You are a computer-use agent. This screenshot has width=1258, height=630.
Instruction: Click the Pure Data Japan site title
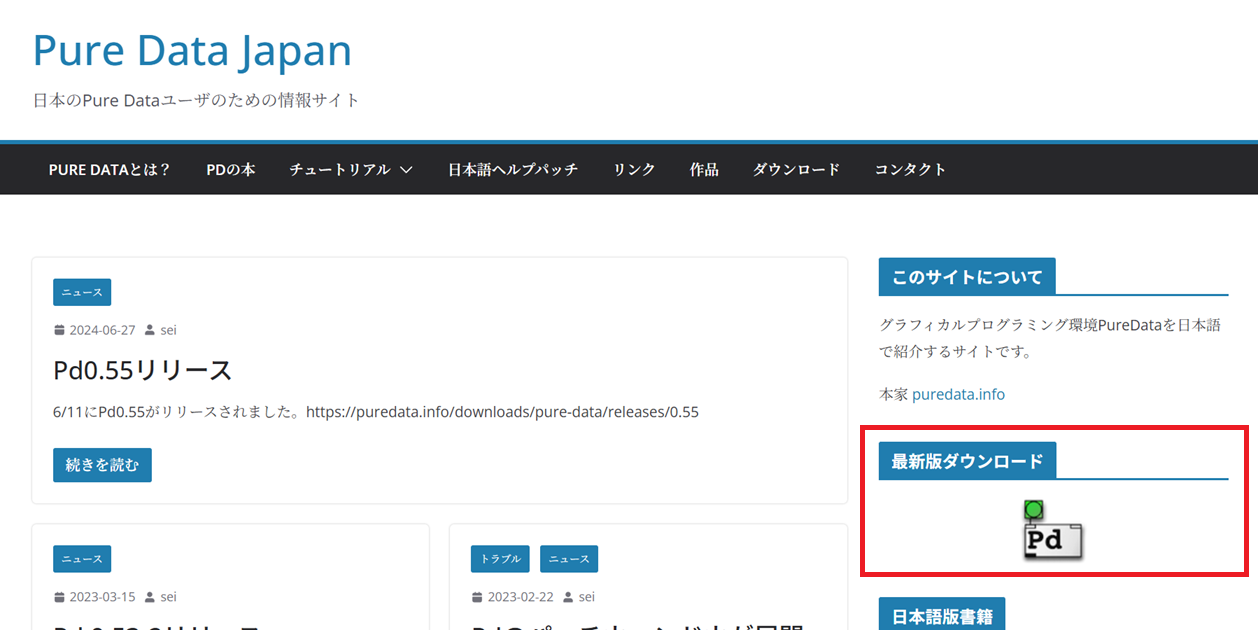pyautogui.click(x=192, y=50)
